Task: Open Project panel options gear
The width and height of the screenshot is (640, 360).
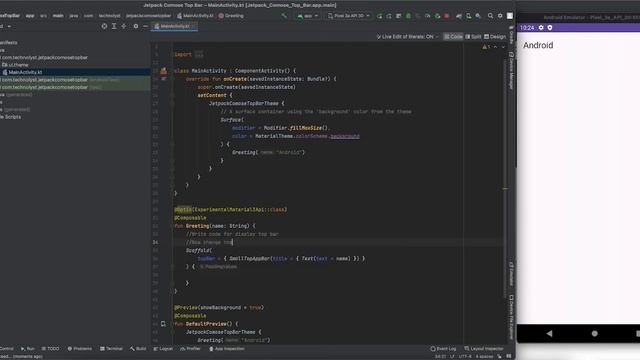Action: point(136,26)
